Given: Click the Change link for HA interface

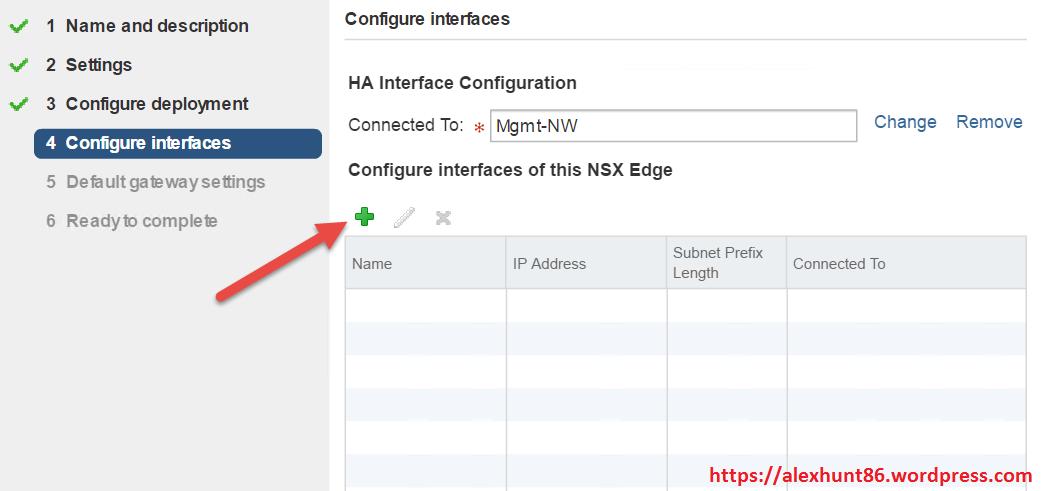Looking at the screenshot, I should [x=905, y=122].
